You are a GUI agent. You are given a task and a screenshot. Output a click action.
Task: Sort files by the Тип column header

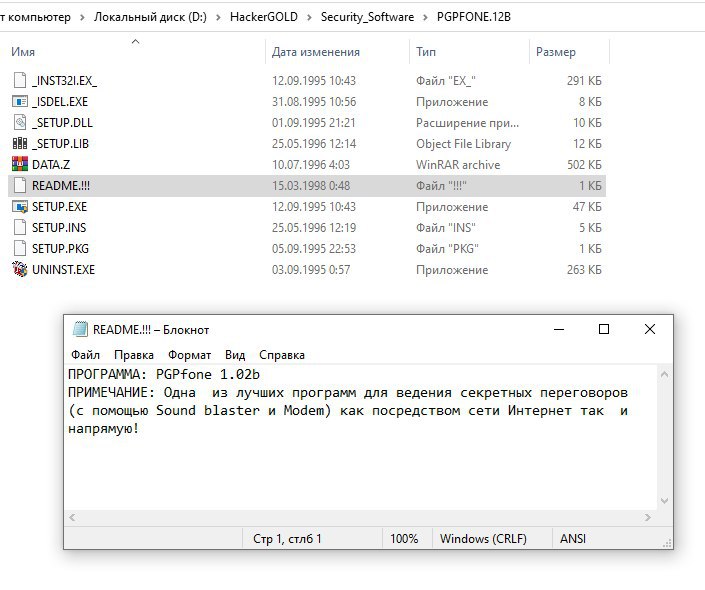pyautogui.click(x=426, y=52)
